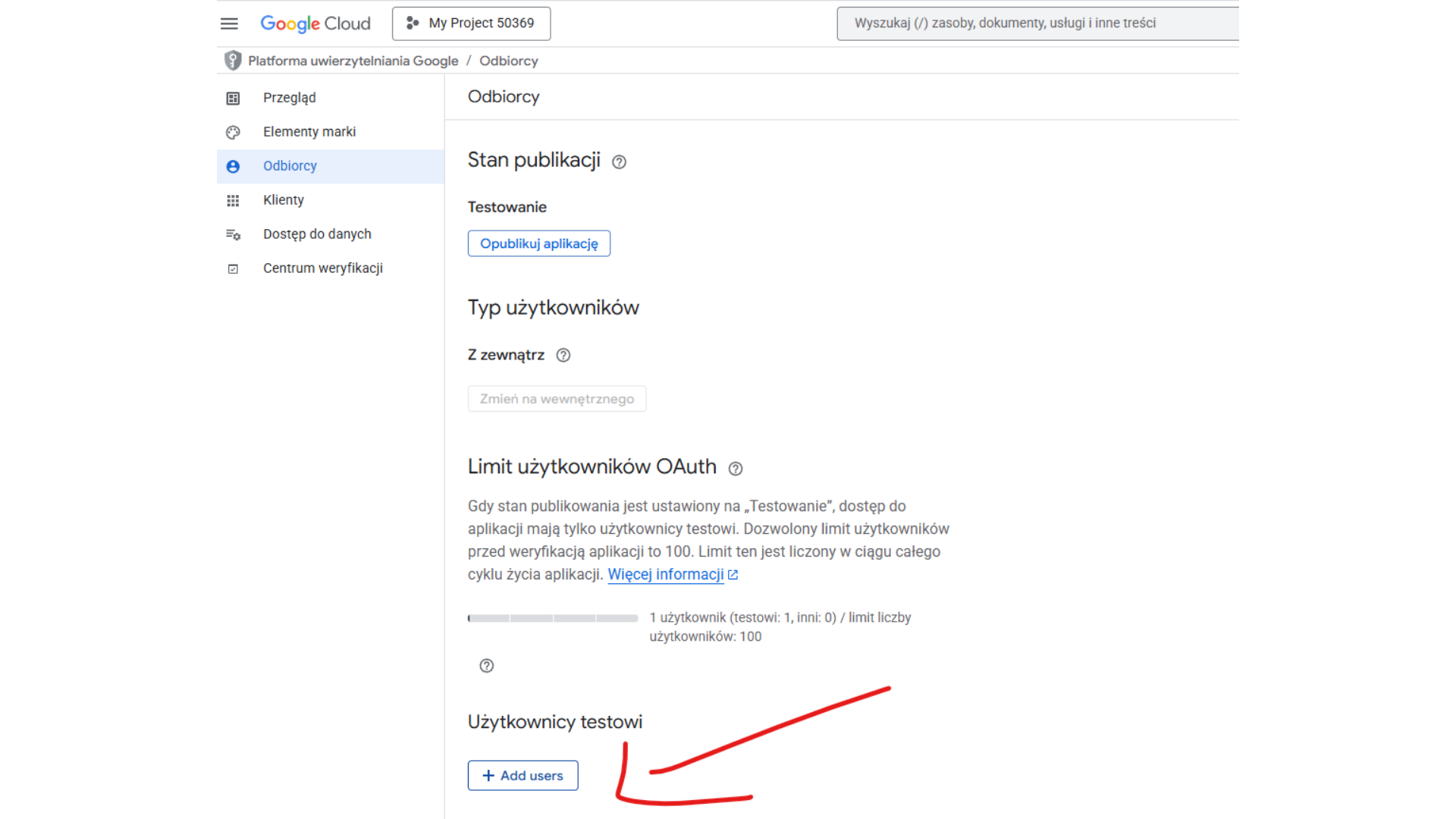Click the user count text beside the progress bar
Image resolution: width=1456 pixels, height=819 pixels.
[x=780, y=627]
